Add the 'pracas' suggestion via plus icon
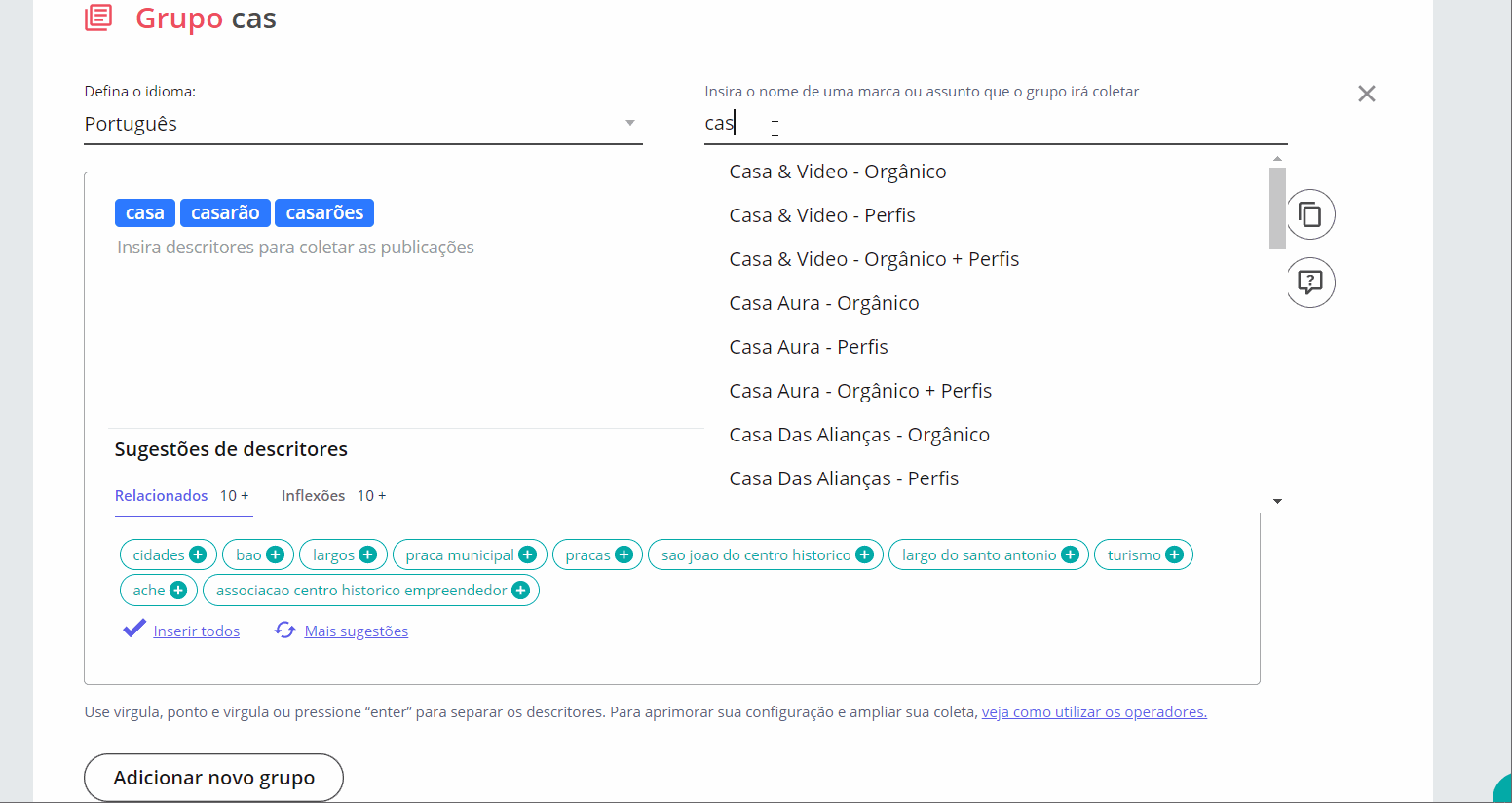 624,554
